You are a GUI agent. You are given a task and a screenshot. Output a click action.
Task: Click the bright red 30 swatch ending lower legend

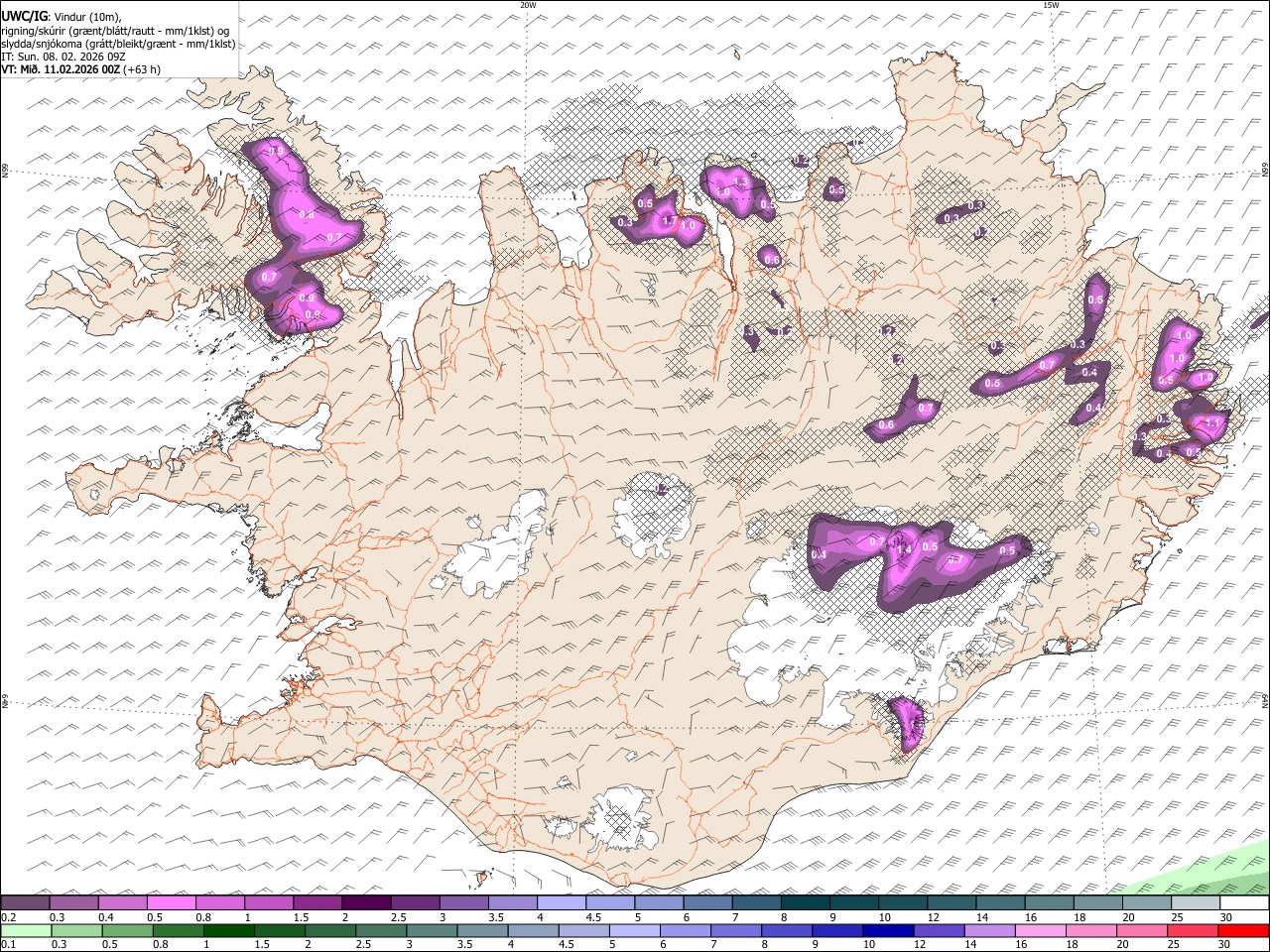point(1243,930)
